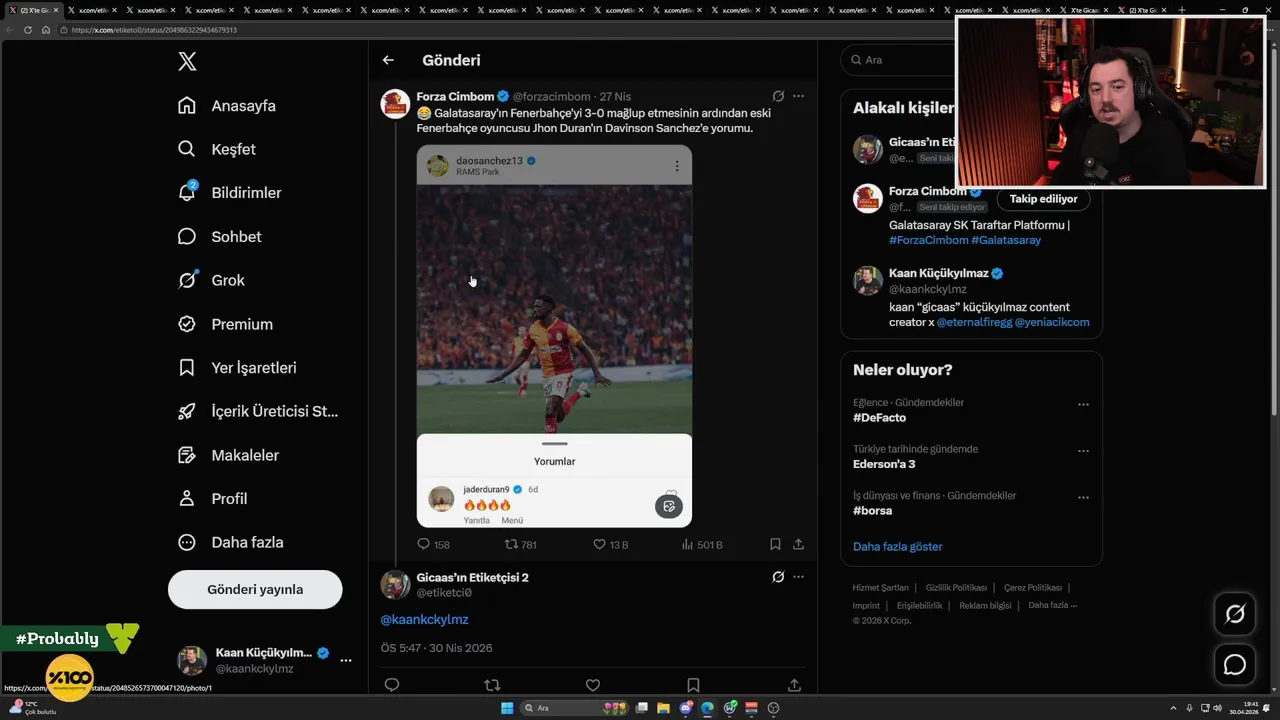The image size is (1280, 720).
Task: Click timestamp ÖS 5:47 · 30 Nis 2026
Action: pyautogui.click(x=436, y=648)
